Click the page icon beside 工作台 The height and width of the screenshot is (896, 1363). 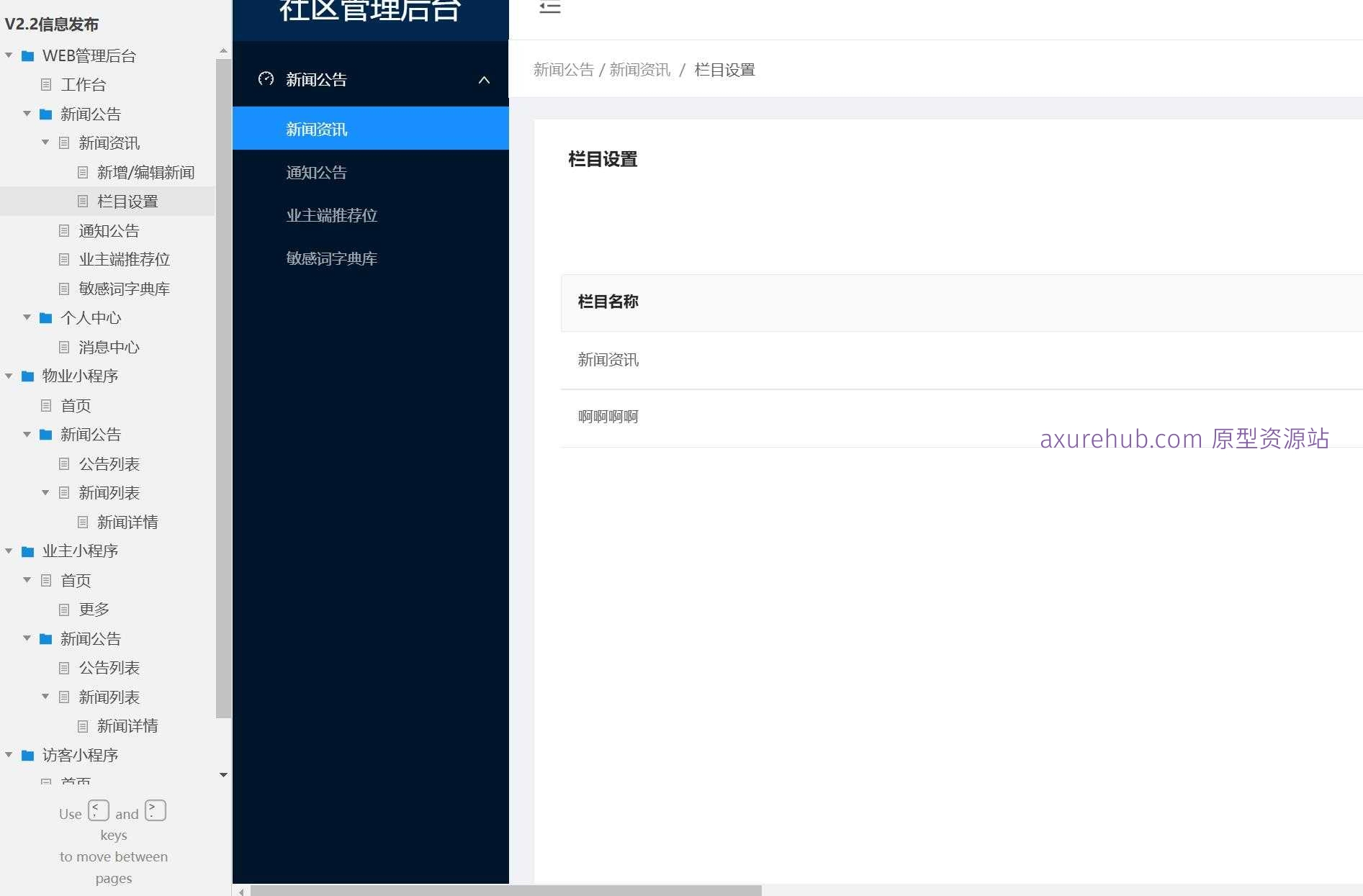46,85
